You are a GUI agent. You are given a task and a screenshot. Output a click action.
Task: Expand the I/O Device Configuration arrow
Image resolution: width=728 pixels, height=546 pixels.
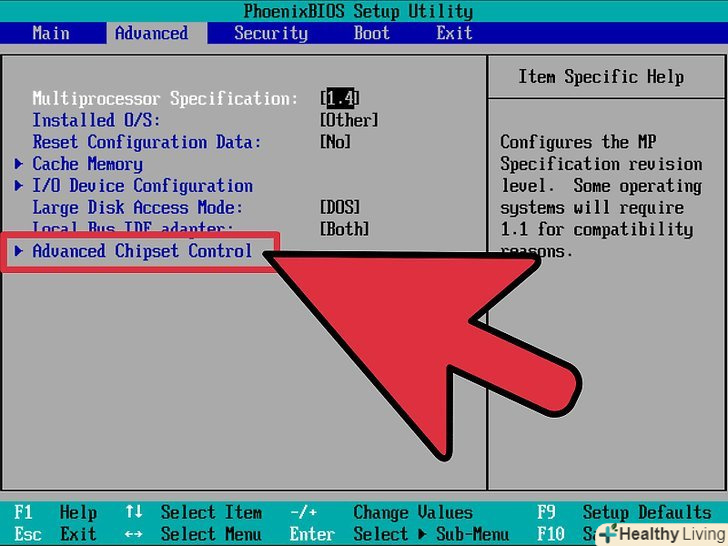19,186
